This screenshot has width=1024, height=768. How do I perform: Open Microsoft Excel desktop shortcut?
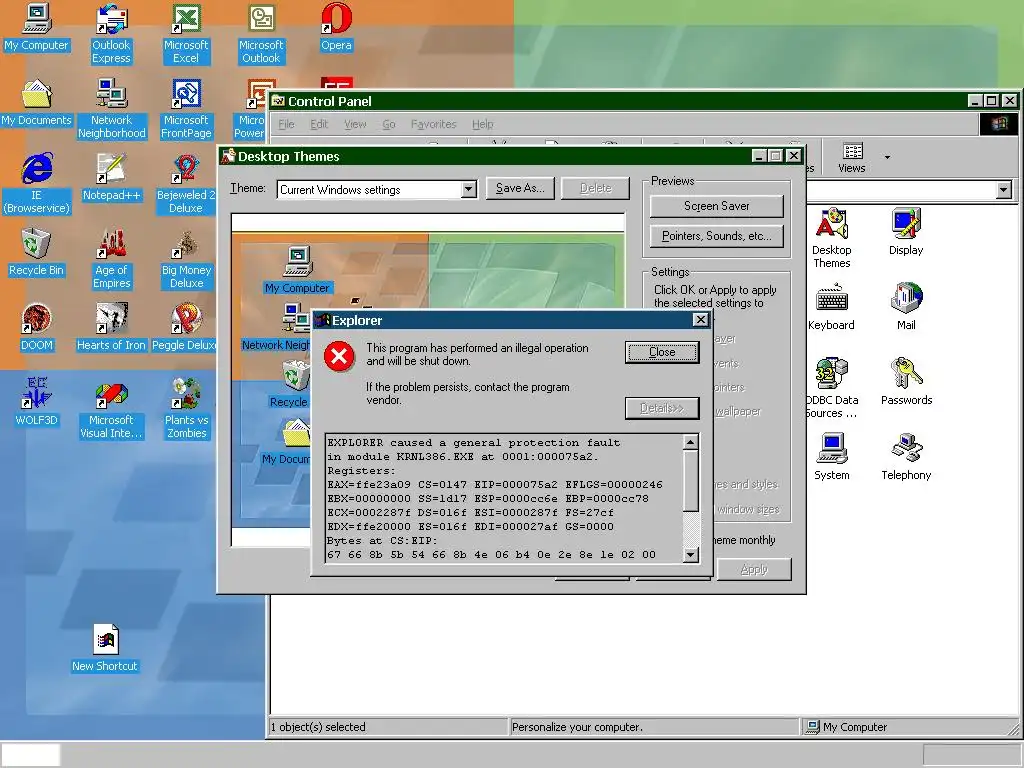point(186,34)
